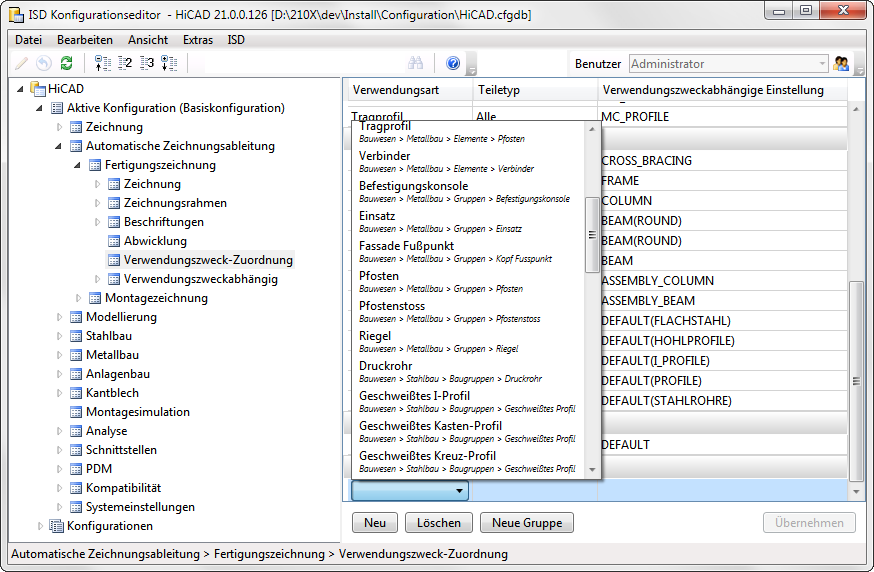Click the Teiletyp column header
This screenshot has width=874, height=572.
tap(535, 90)
